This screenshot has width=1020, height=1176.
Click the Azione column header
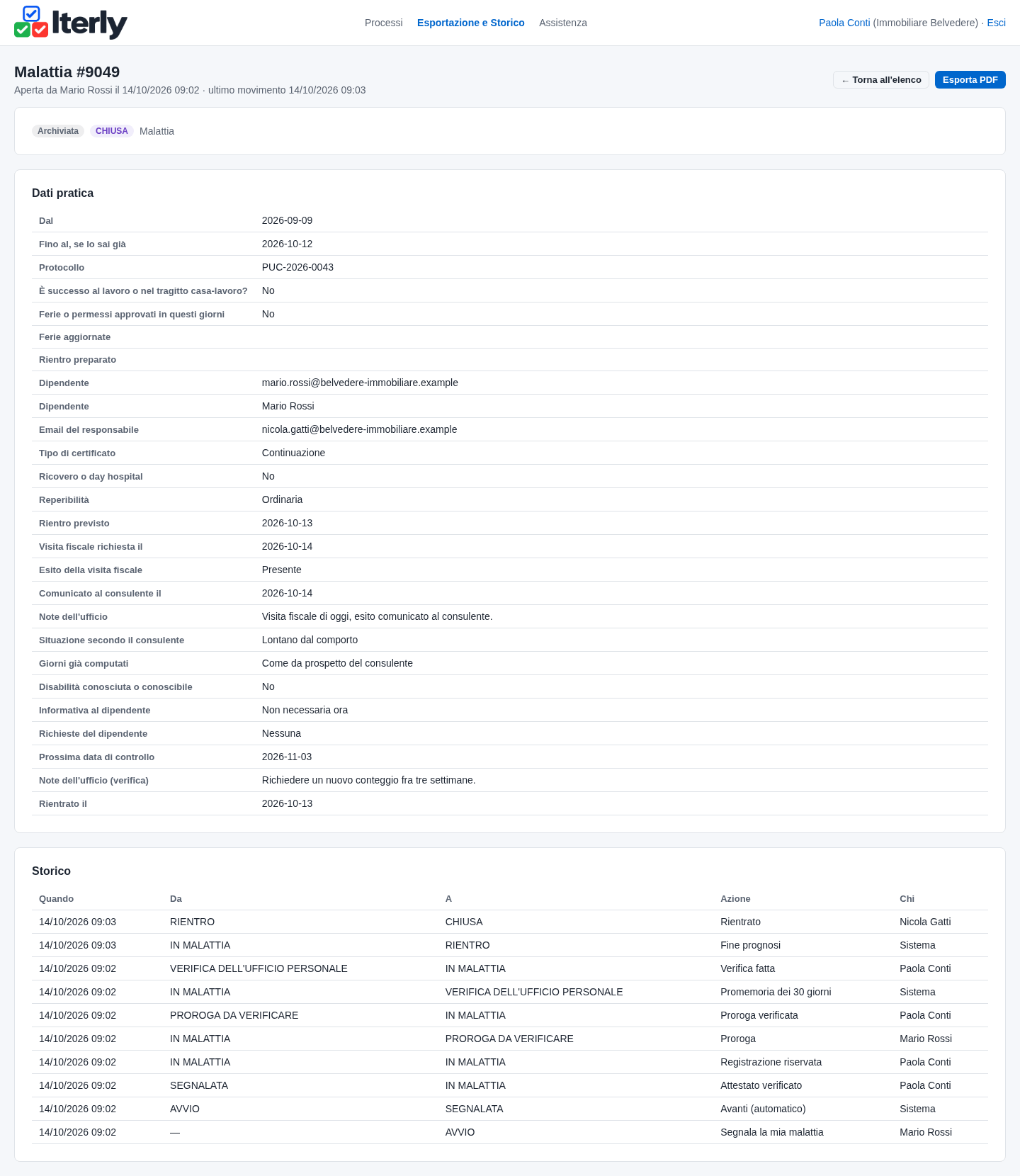[x=735, y=898]
